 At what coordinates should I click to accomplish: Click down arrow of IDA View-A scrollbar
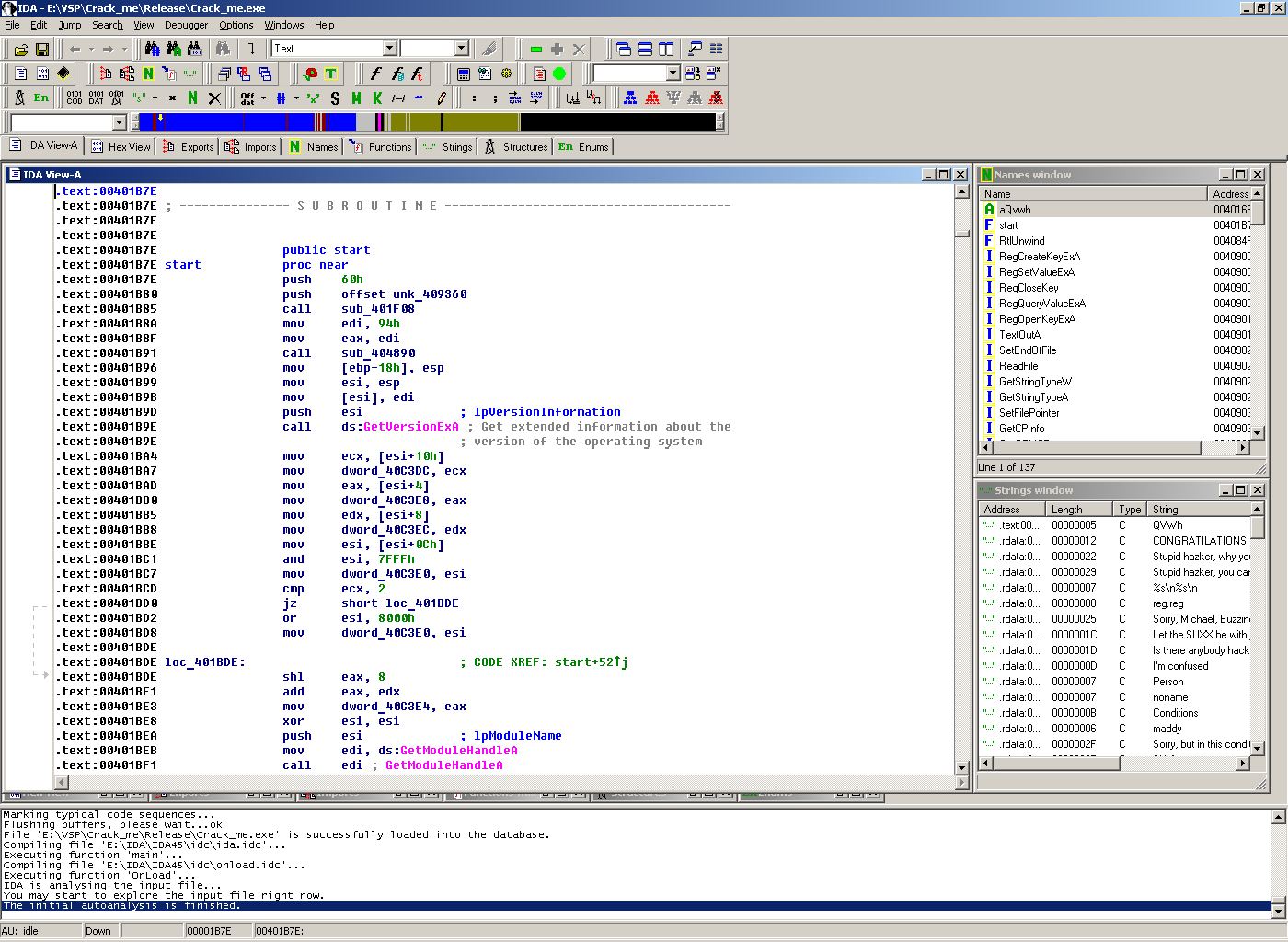962,767
